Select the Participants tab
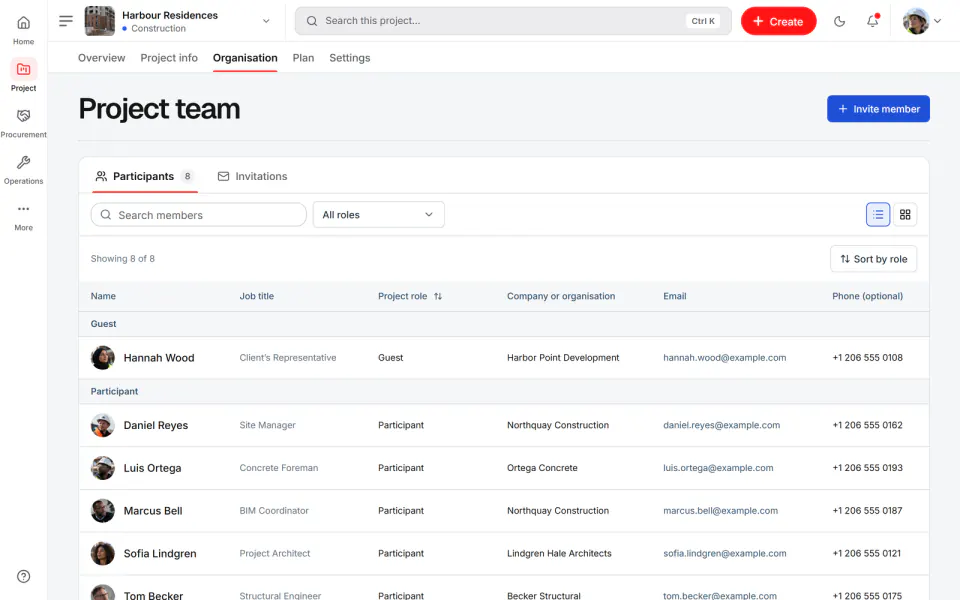Screen dimensions: 960x600 tap(144, 176)
